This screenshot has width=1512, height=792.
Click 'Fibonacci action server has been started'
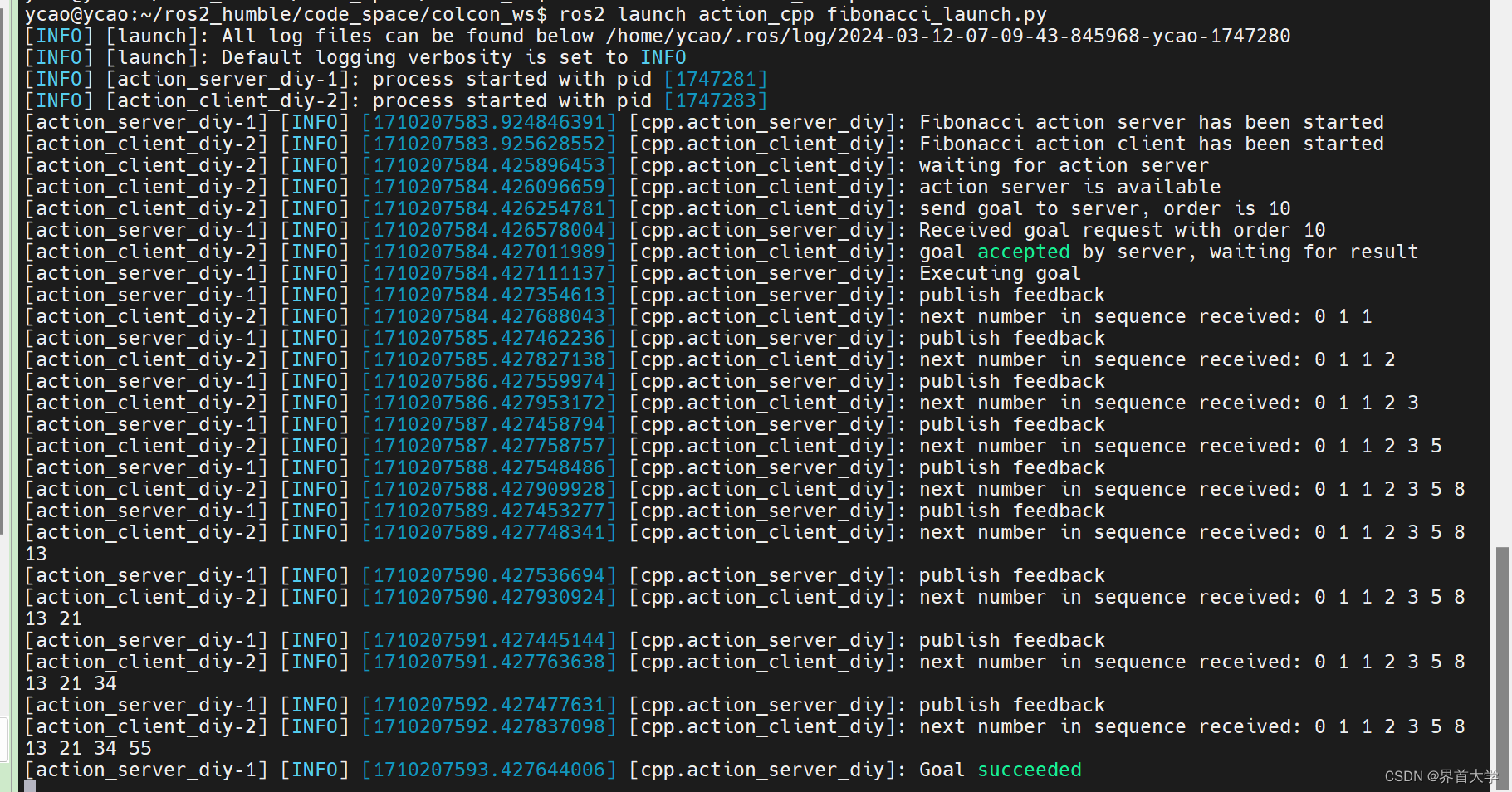point(1152,122)
